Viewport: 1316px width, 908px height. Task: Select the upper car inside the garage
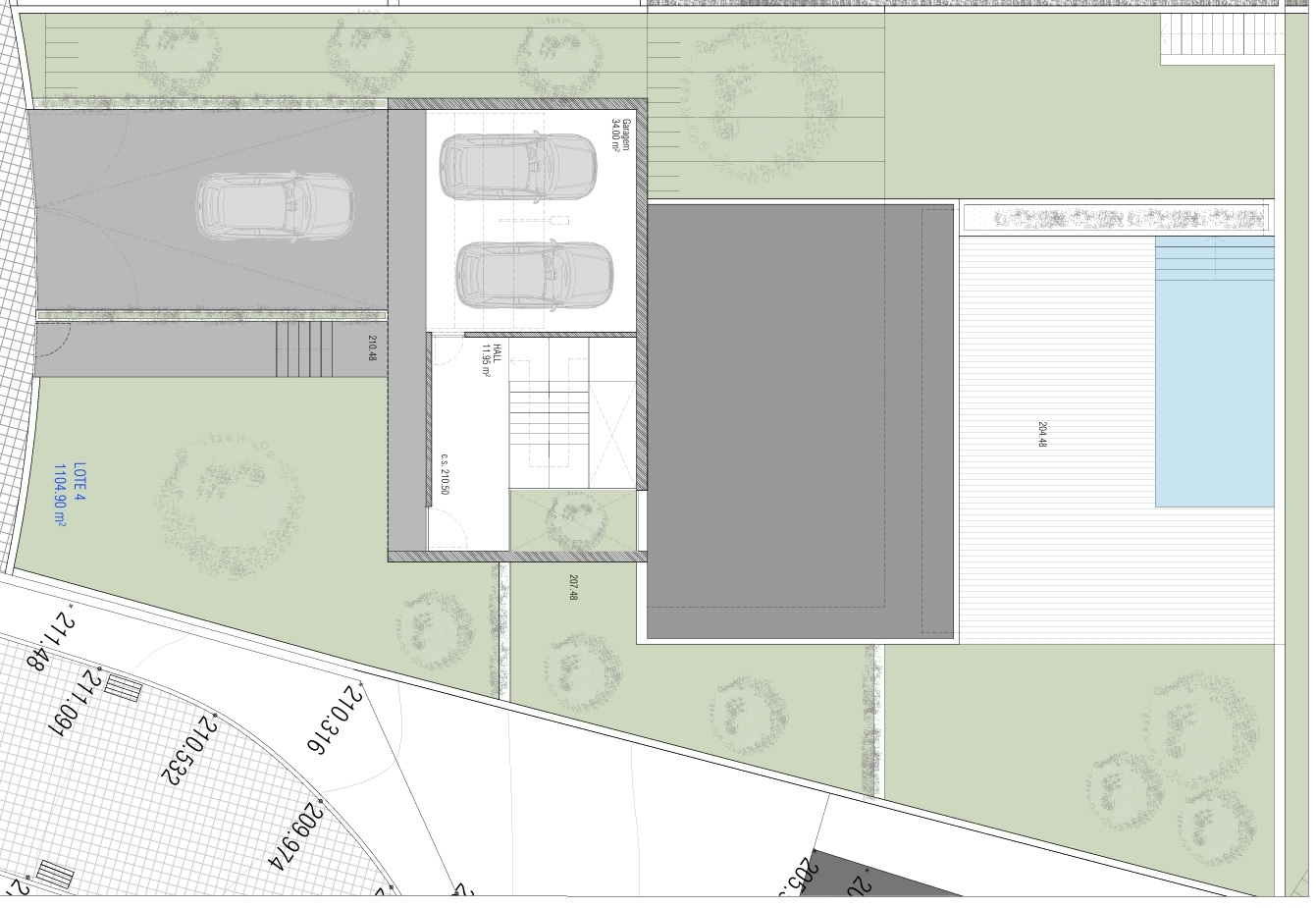coord(517,166)
